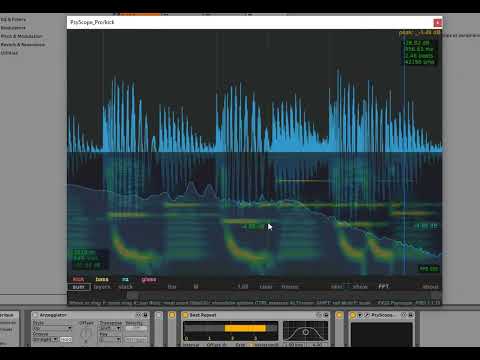The height and width of the screenshot is (360, 480).
Task: Open the EQ & Filters browser category
Action: point(13,20)
